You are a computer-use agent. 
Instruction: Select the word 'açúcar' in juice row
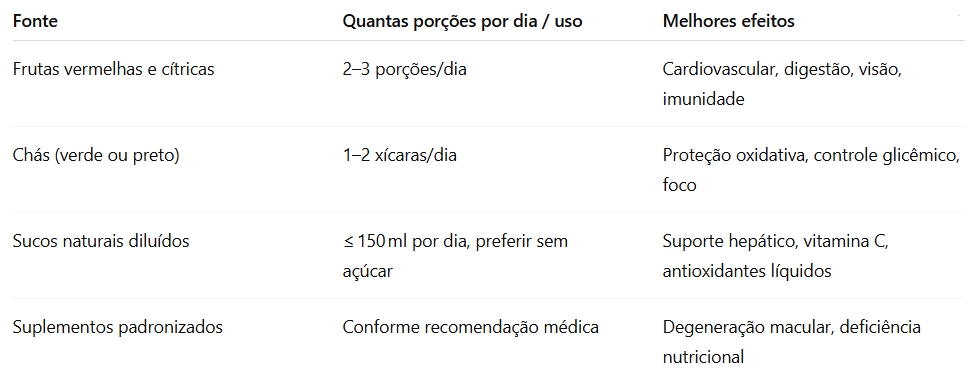pos(368,271)
